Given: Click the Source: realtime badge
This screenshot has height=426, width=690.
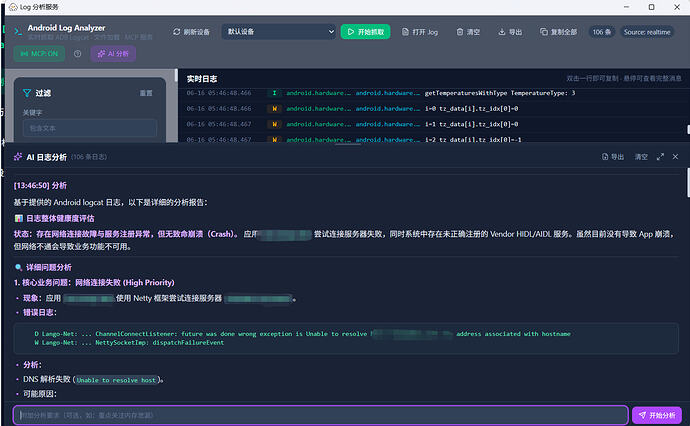Looking at the screenshot, I should click(x=647, y=32).
